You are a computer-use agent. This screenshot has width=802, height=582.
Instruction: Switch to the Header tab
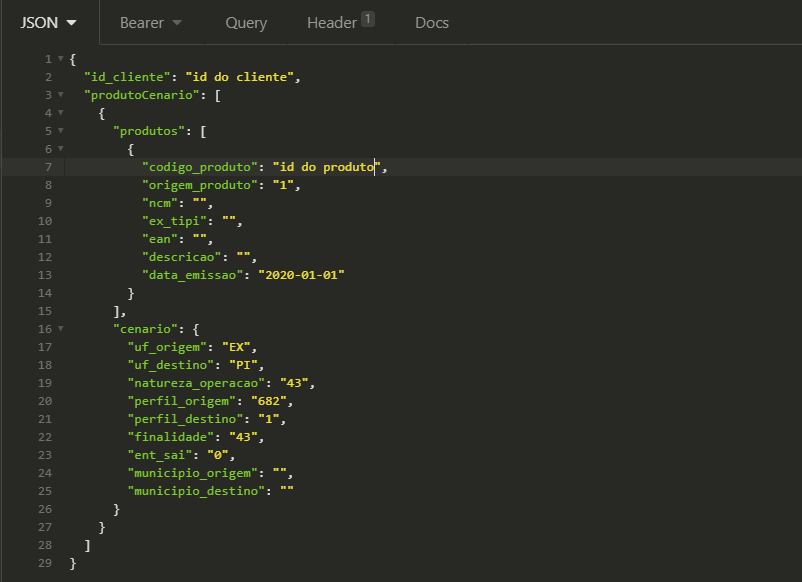coord(341,23)
